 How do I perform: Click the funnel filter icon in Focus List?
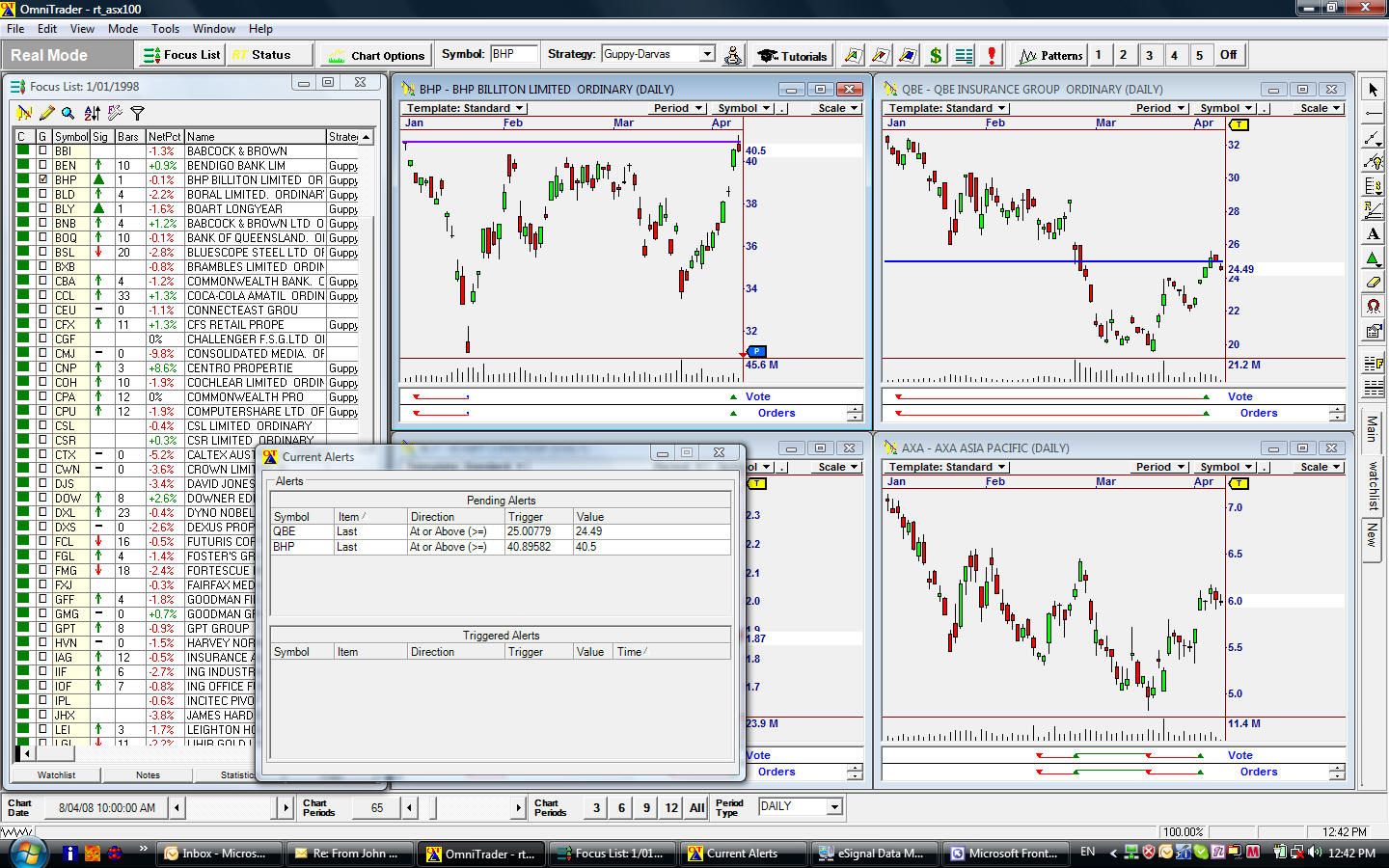click(137, 113)
